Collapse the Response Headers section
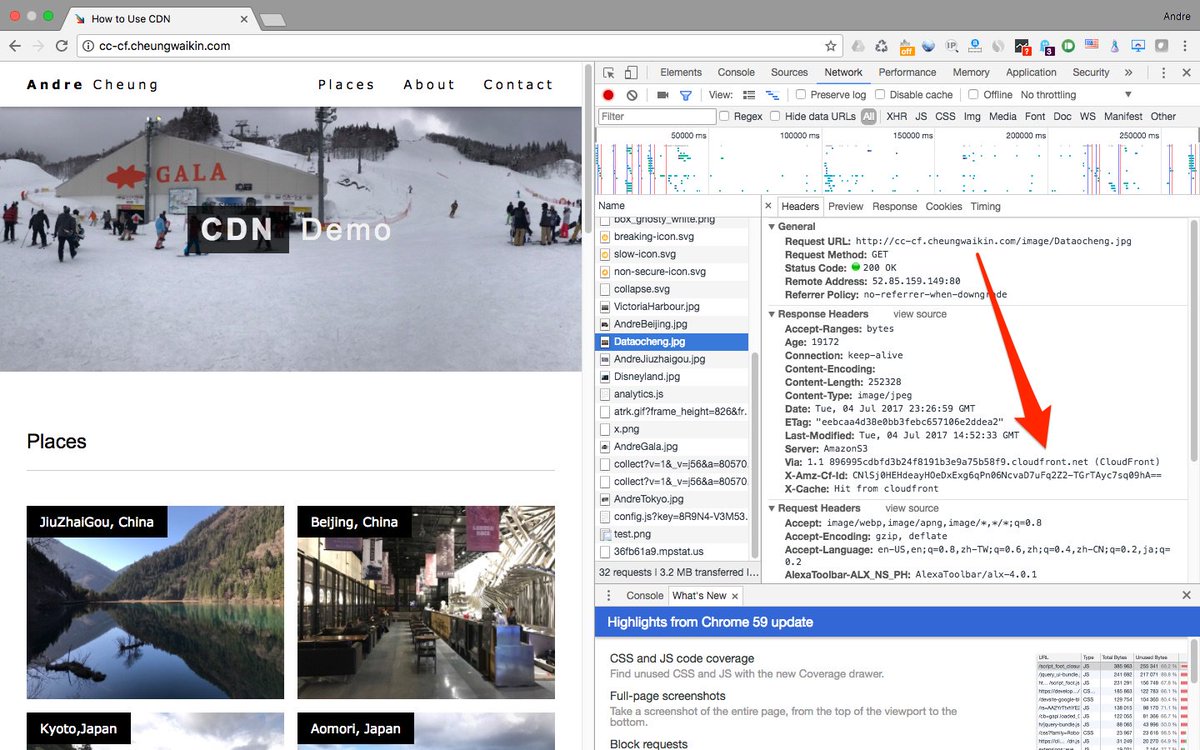Screen dimensions: 1200x750 [771, 313]
